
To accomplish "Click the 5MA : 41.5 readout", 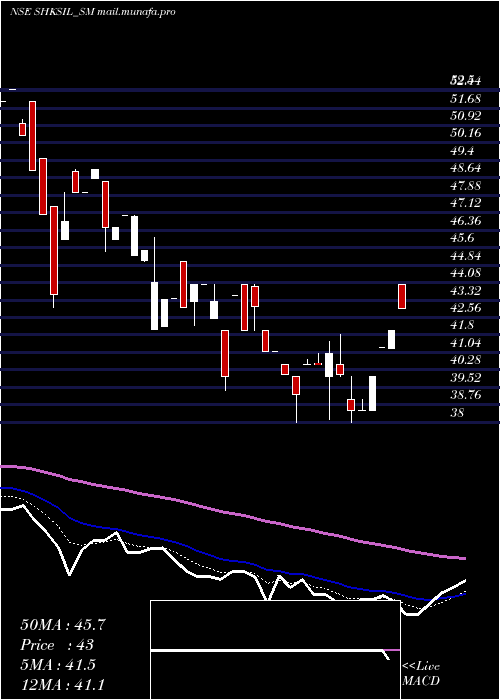I will (58, 665).
